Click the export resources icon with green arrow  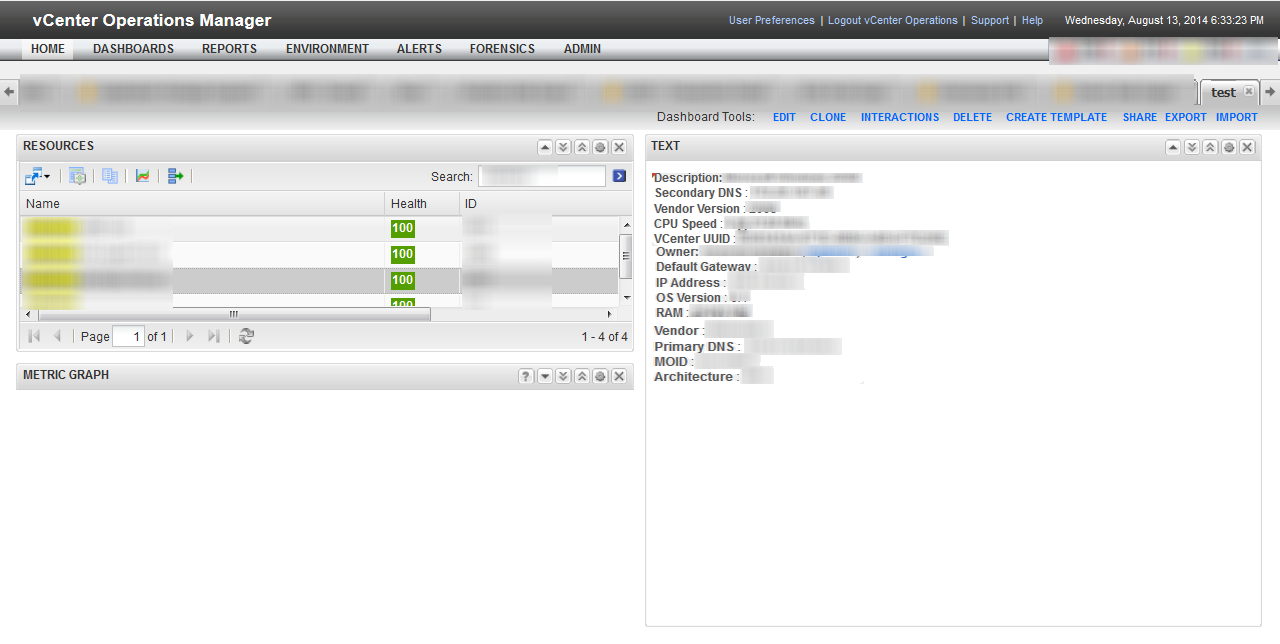[x=175, y=176]
